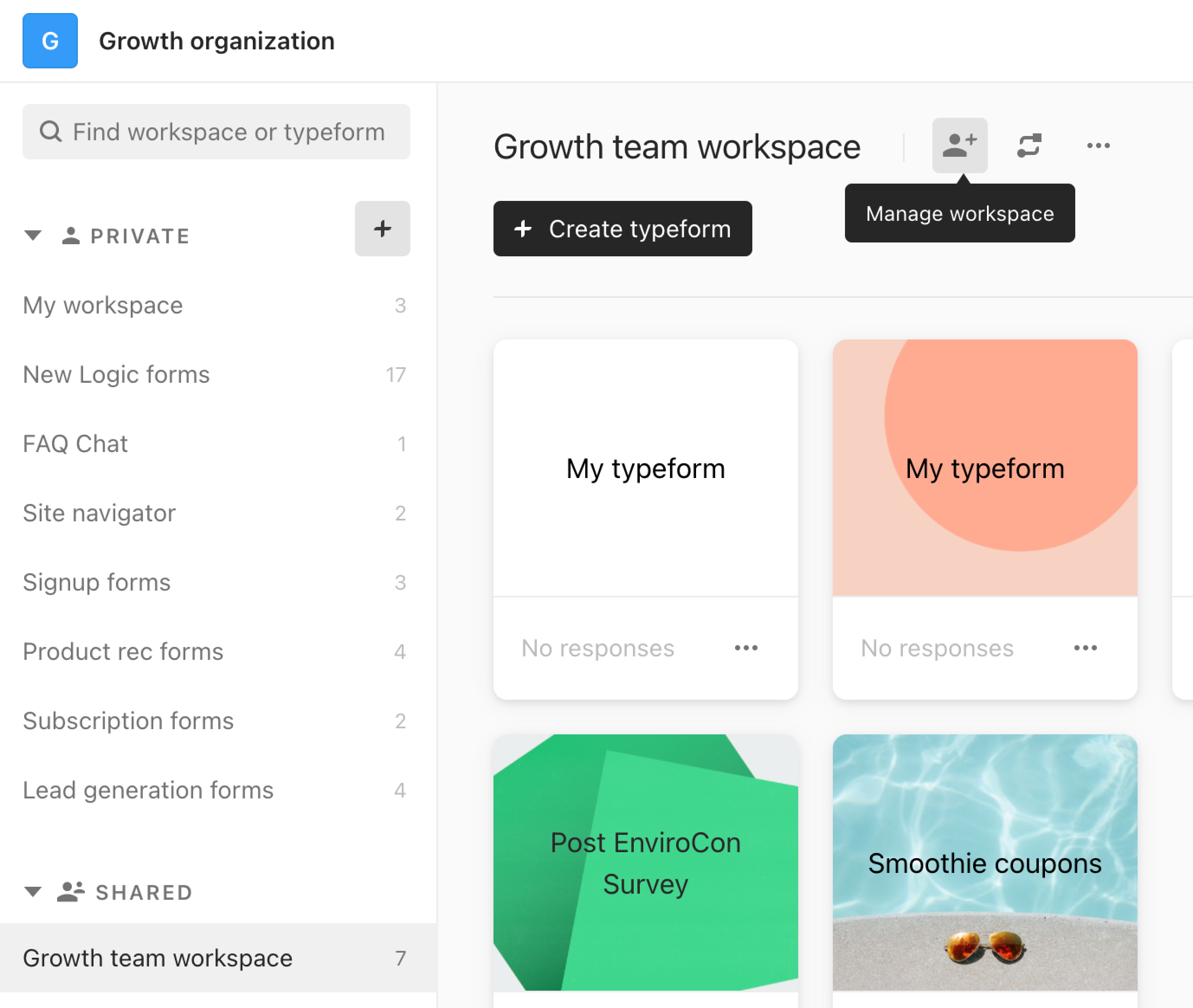Click the Manage workspace add-person icon

960,145
